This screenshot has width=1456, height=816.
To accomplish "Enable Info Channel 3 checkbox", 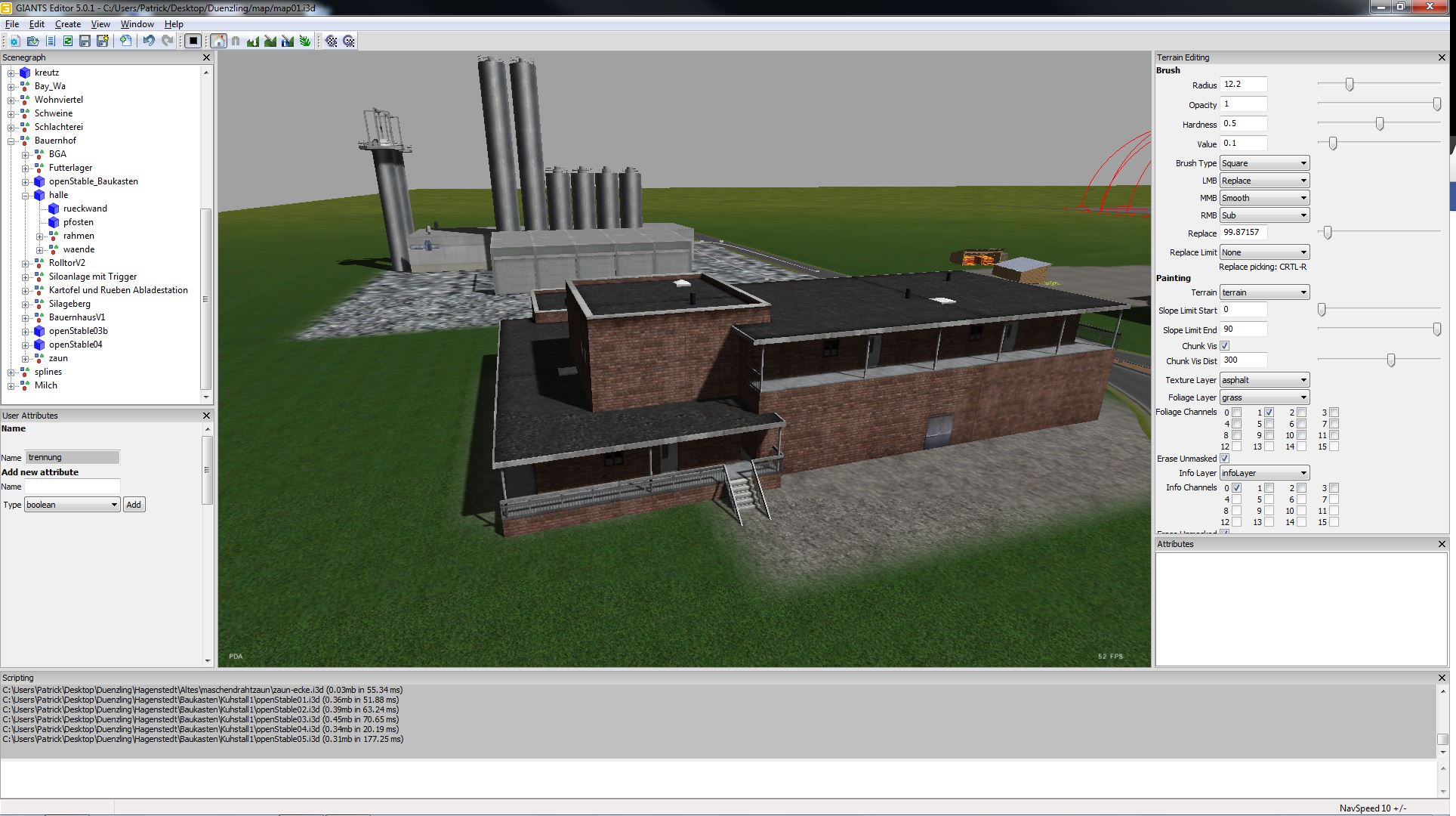I will coord(1334,488).
